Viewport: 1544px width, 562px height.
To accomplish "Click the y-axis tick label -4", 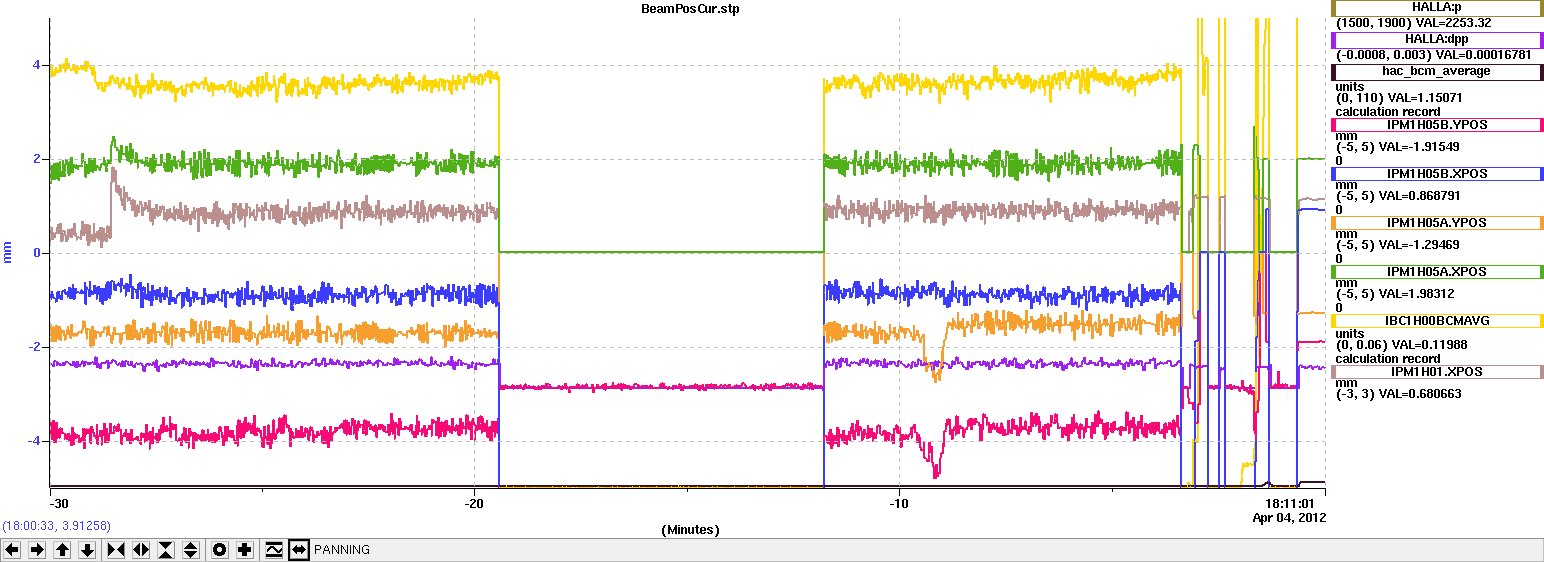I will point(35,441).
